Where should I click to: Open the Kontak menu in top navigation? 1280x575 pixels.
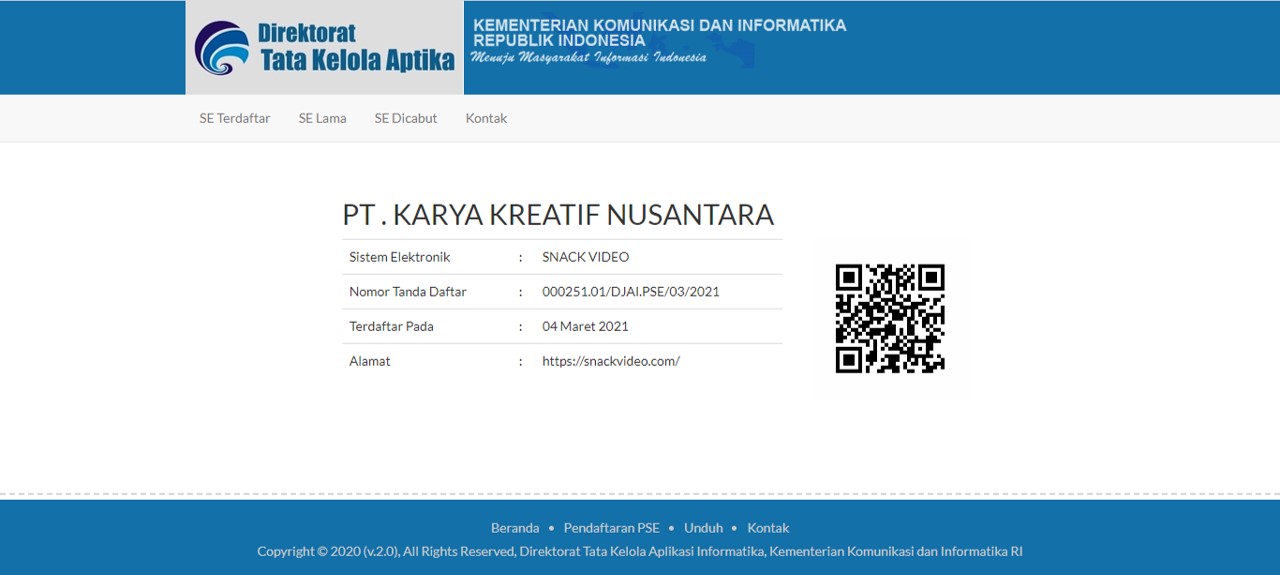486,118
